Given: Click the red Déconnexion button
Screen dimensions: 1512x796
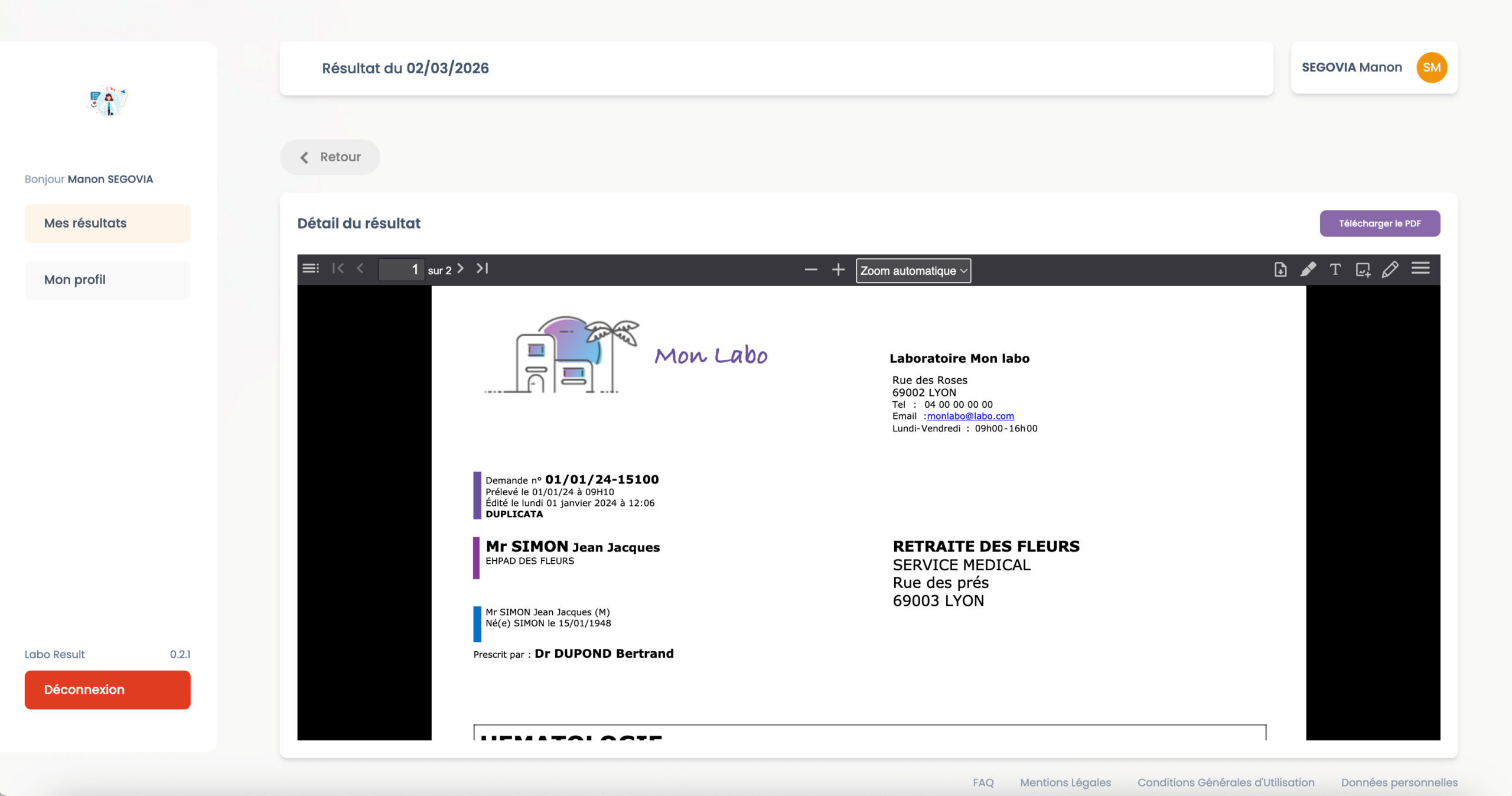Looking at the screenshot, I should tap(107, 690).
